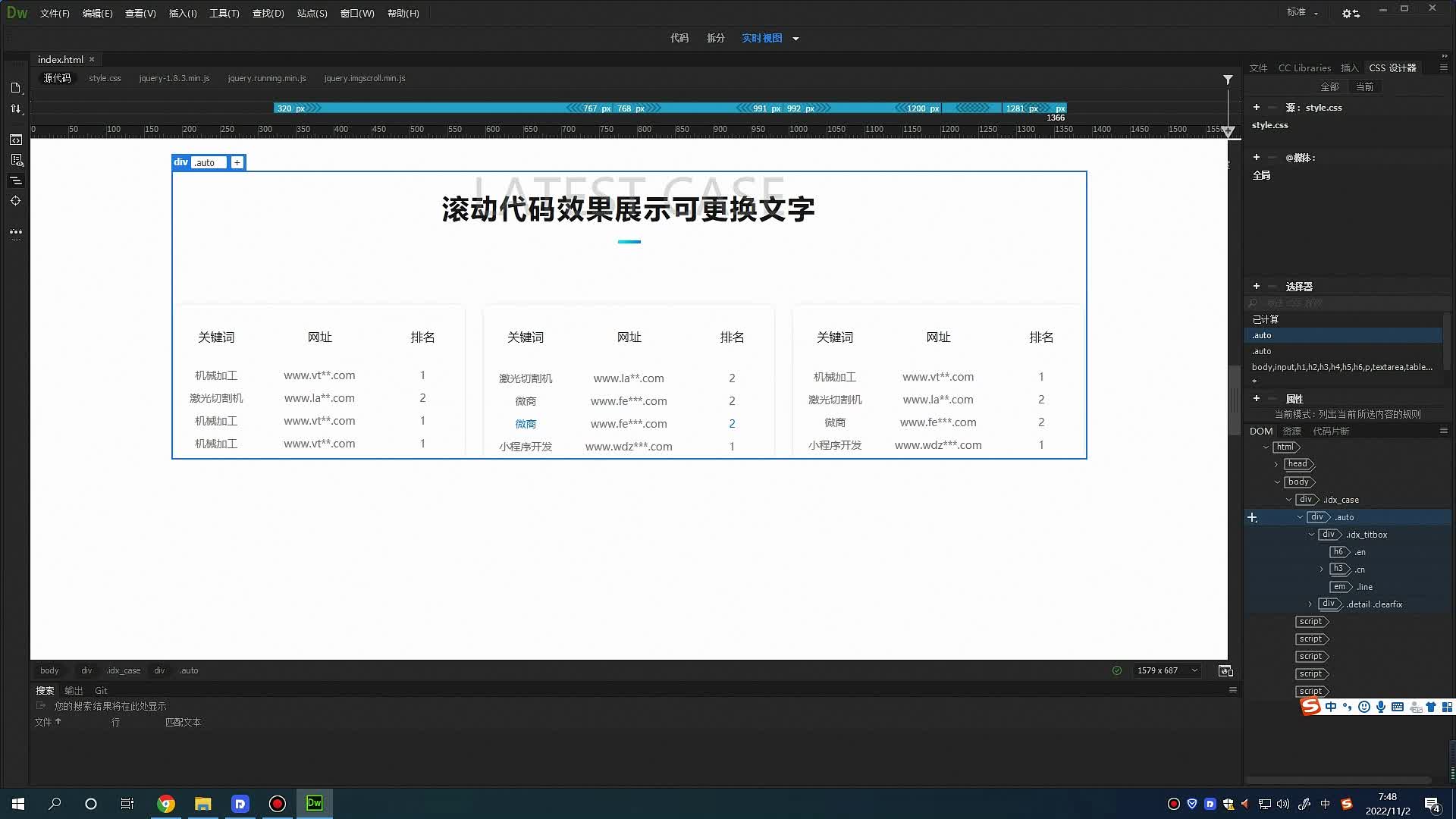Add a property with the 属性 plus icon

tap(1257, 398)
